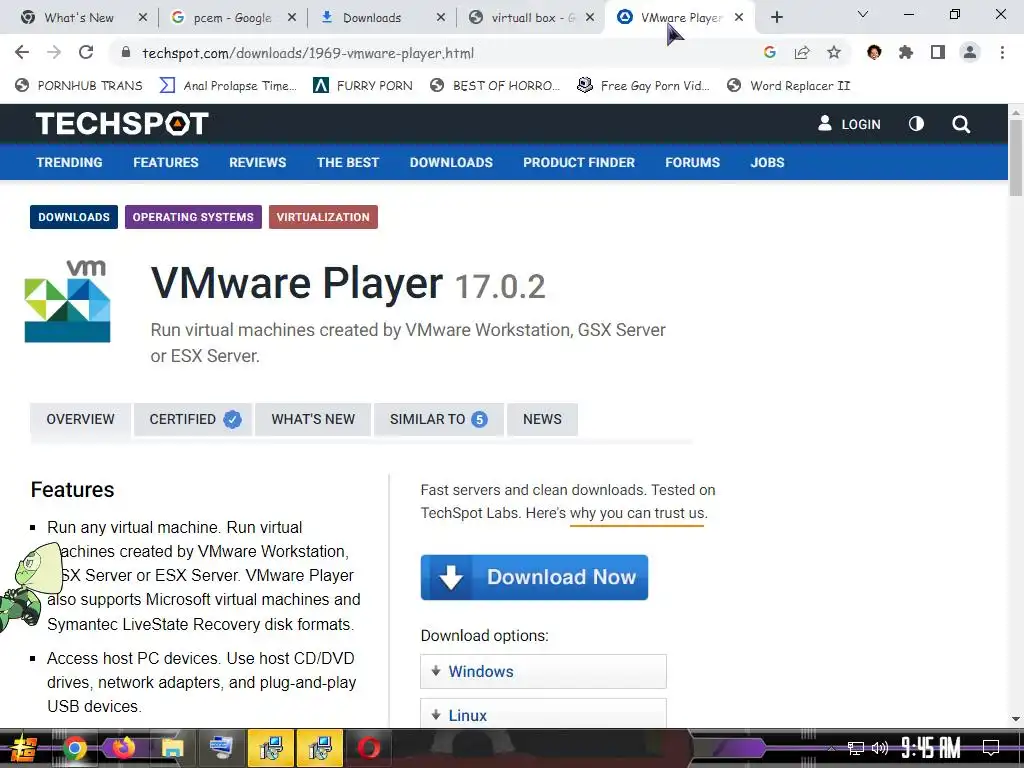This screenshot has height=768, width=1024.
Task: Click the VMware Player logo image
Action: coord(67,301)
